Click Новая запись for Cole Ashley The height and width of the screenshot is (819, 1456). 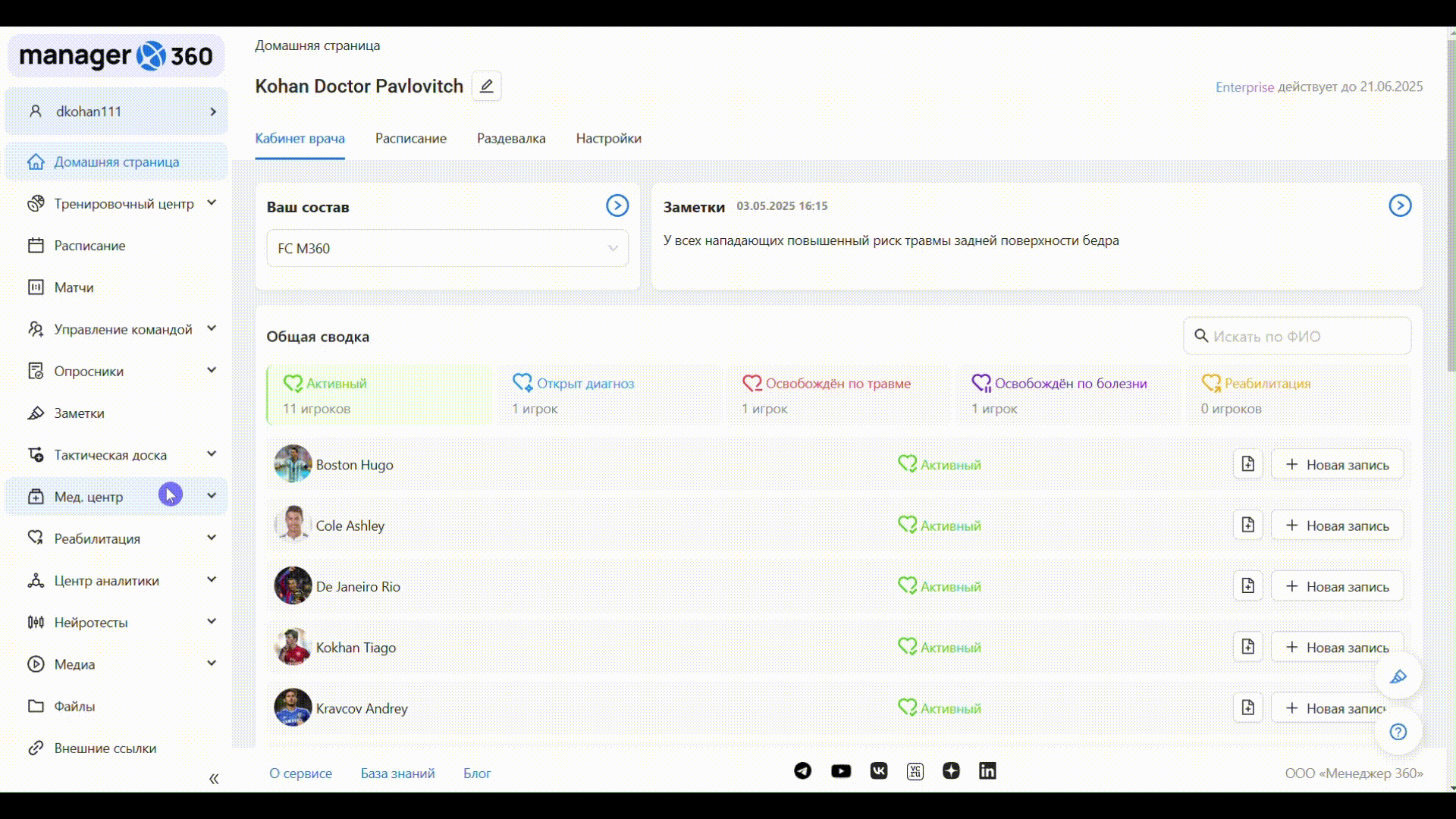point(1336,526)
